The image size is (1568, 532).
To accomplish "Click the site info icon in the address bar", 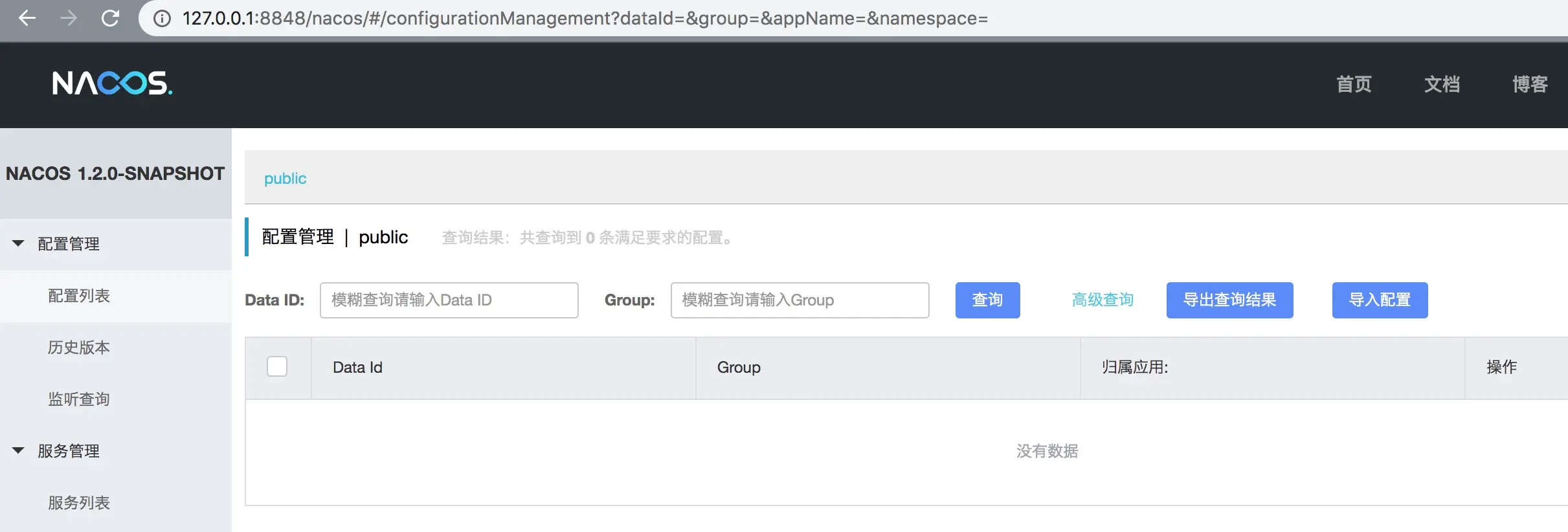I will [x=162, y=19].
